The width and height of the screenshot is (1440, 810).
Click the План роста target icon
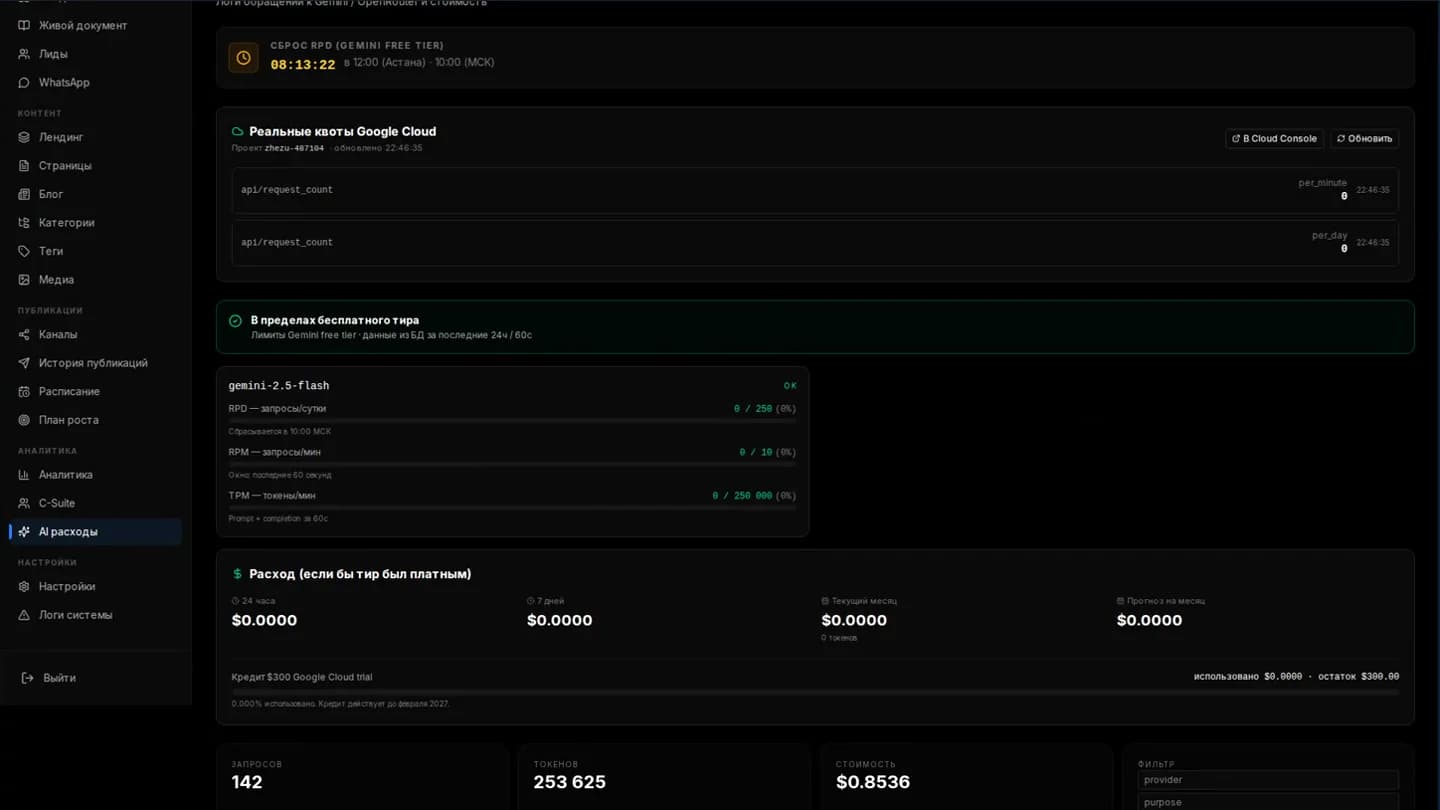click(24, 420)
